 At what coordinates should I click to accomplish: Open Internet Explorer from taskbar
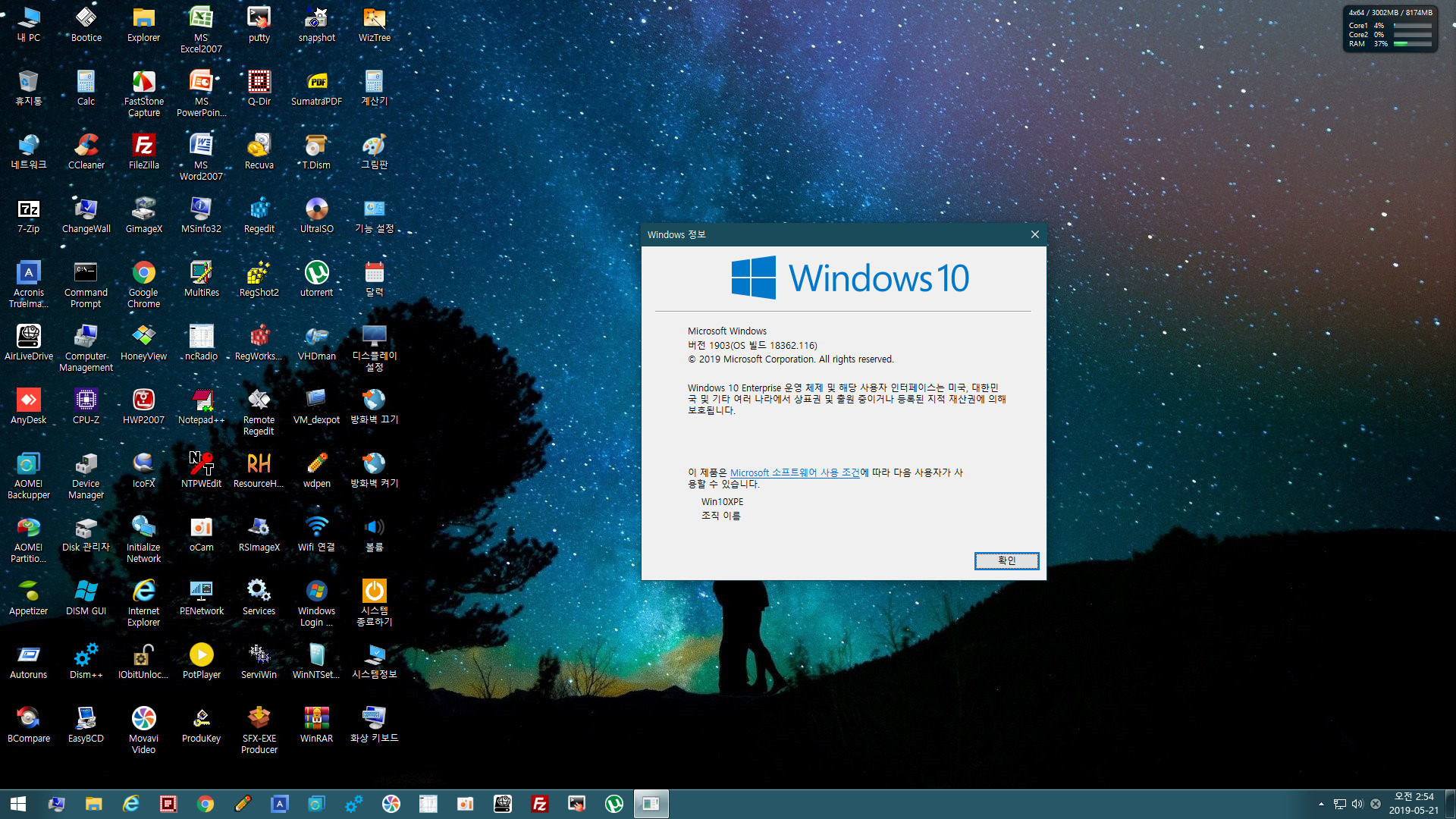[x=130, y=804]
